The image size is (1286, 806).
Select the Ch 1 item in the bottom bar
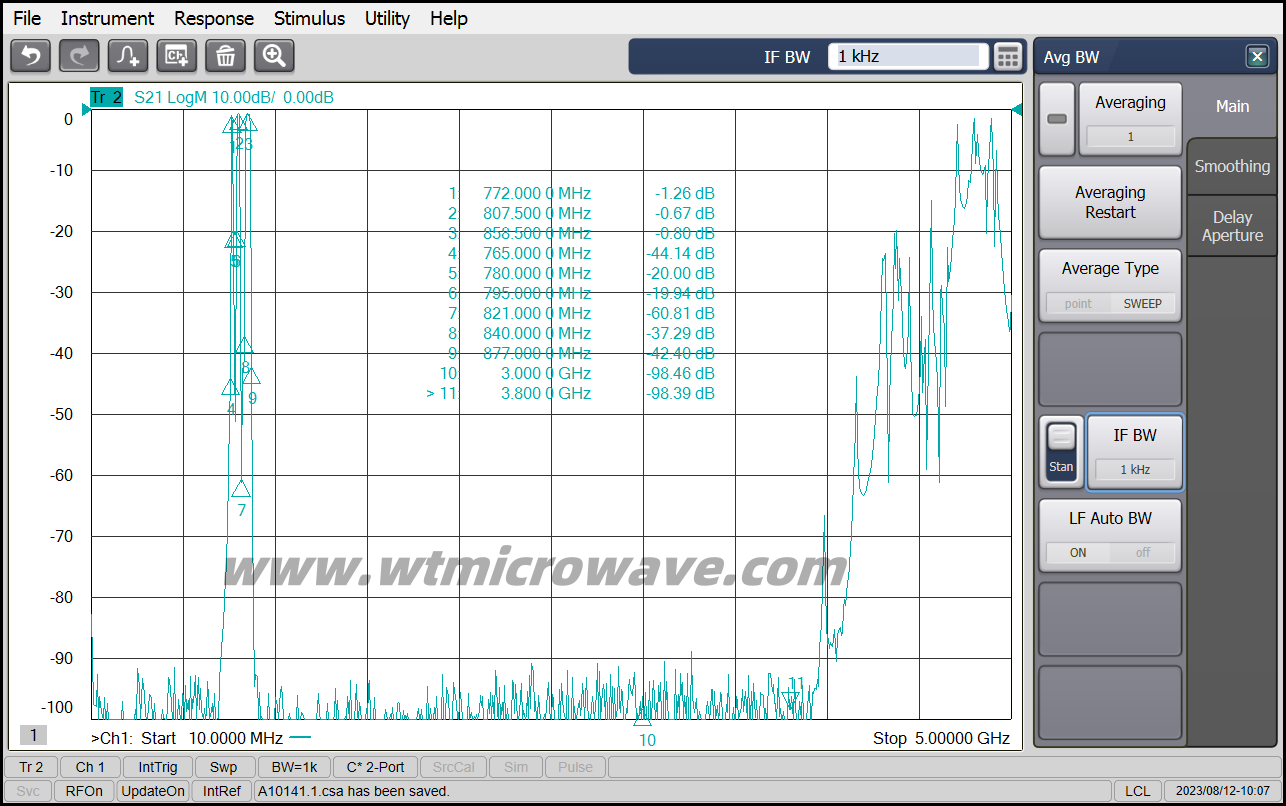89,767
